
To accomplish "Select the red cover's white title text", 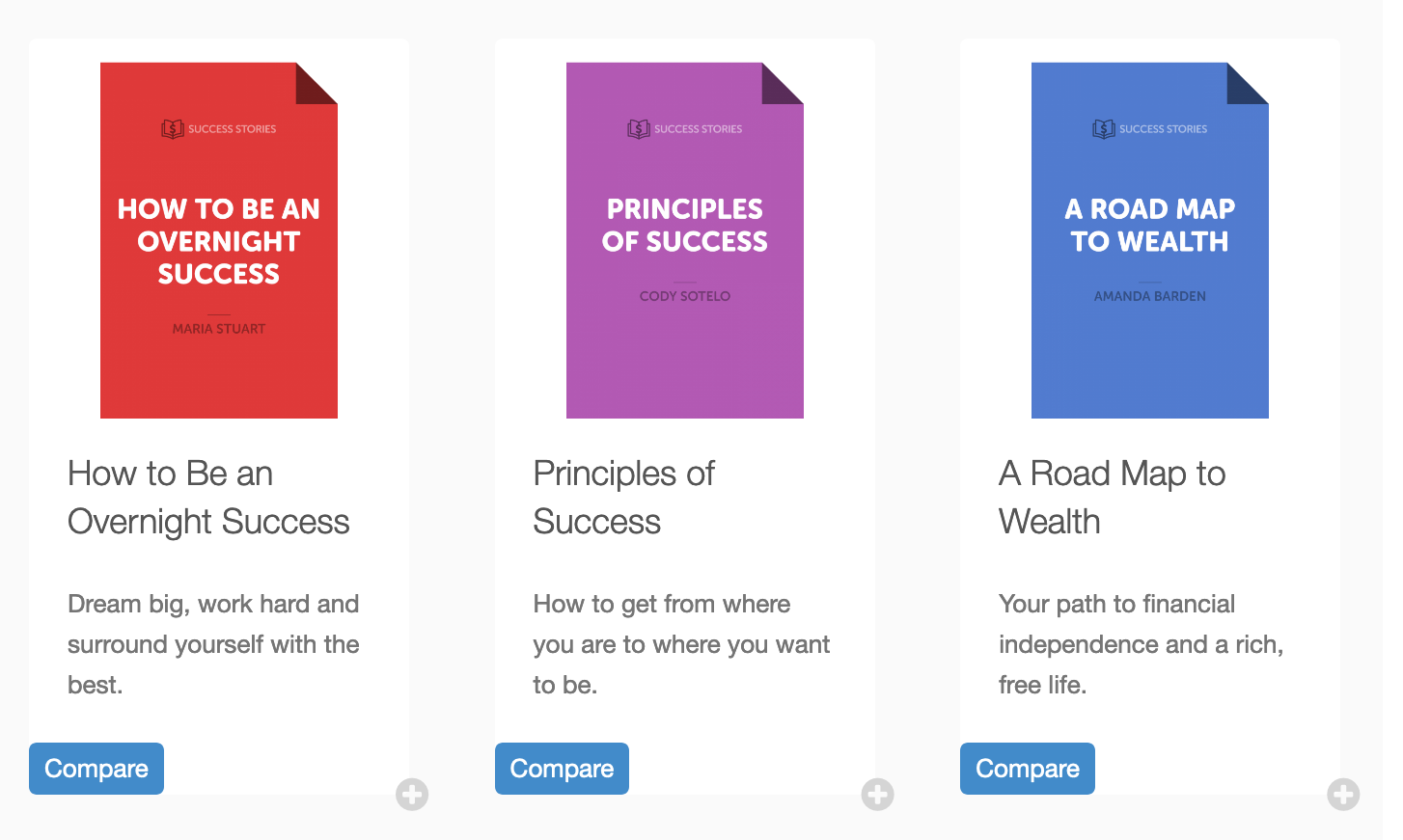I will tap(219, 241).
